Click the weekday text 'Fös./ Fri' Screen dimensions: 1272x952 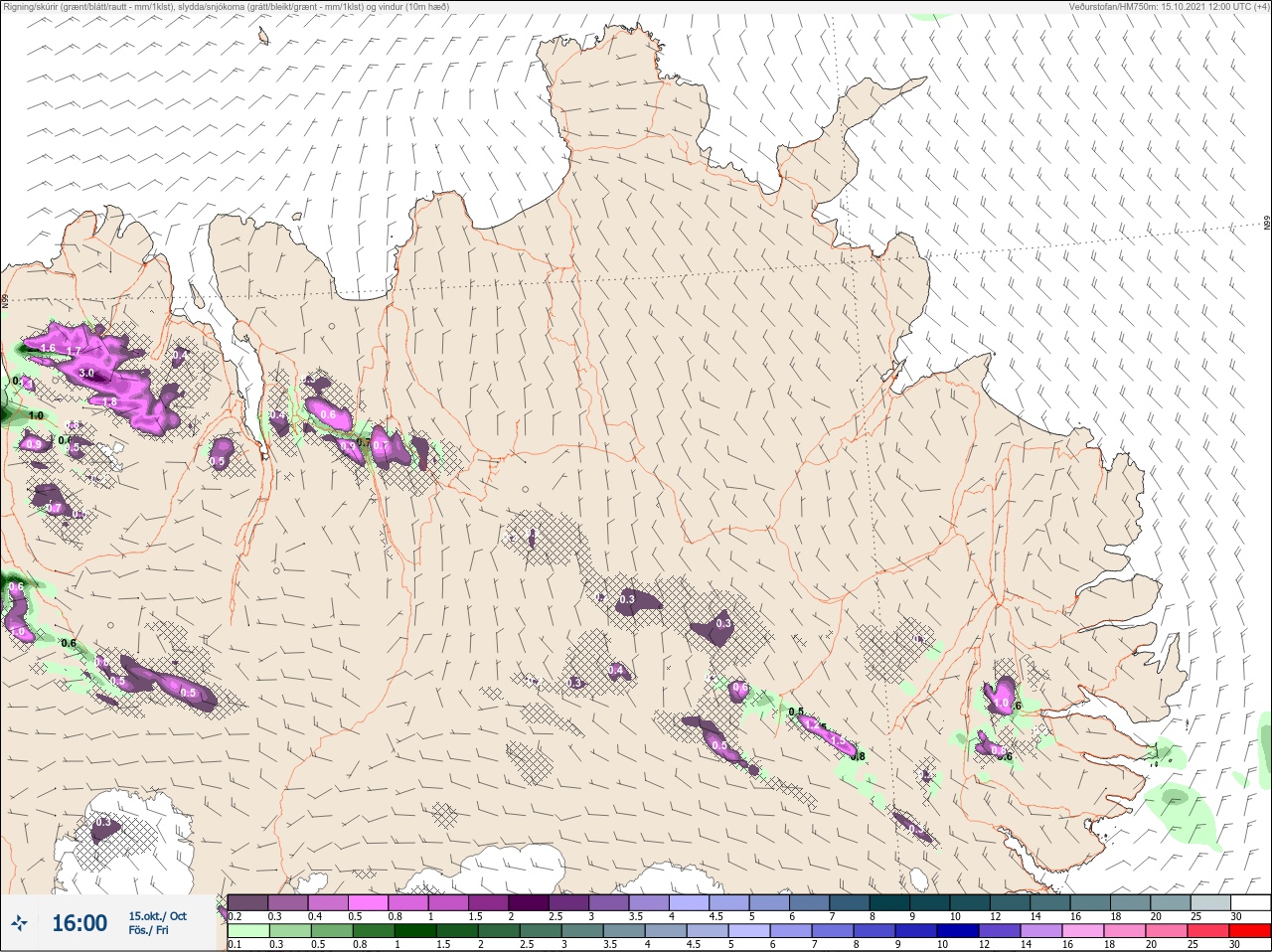(148, 930)
